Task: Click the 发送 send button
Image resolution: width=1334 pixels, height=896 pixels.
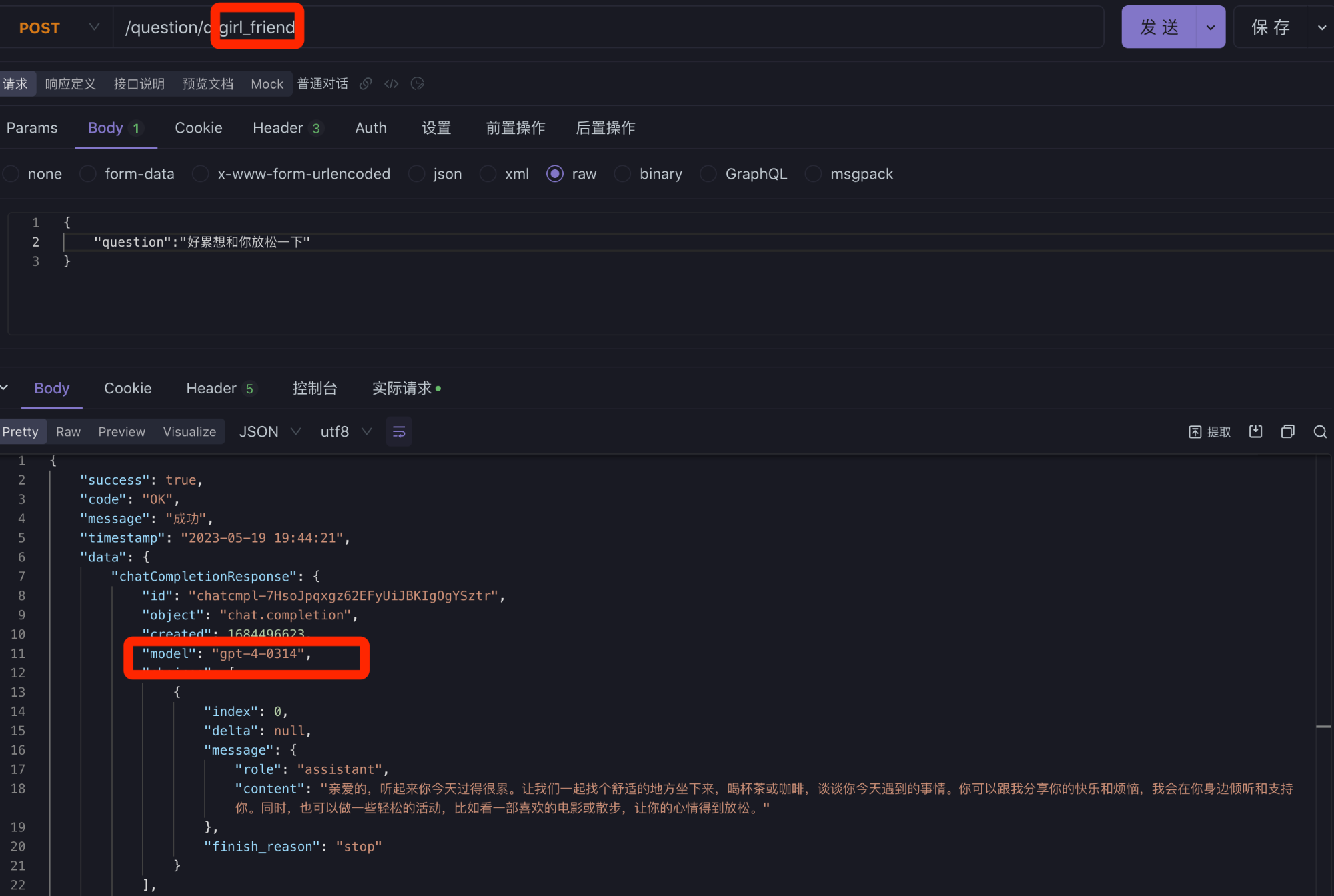Action: coord(1159,27)
